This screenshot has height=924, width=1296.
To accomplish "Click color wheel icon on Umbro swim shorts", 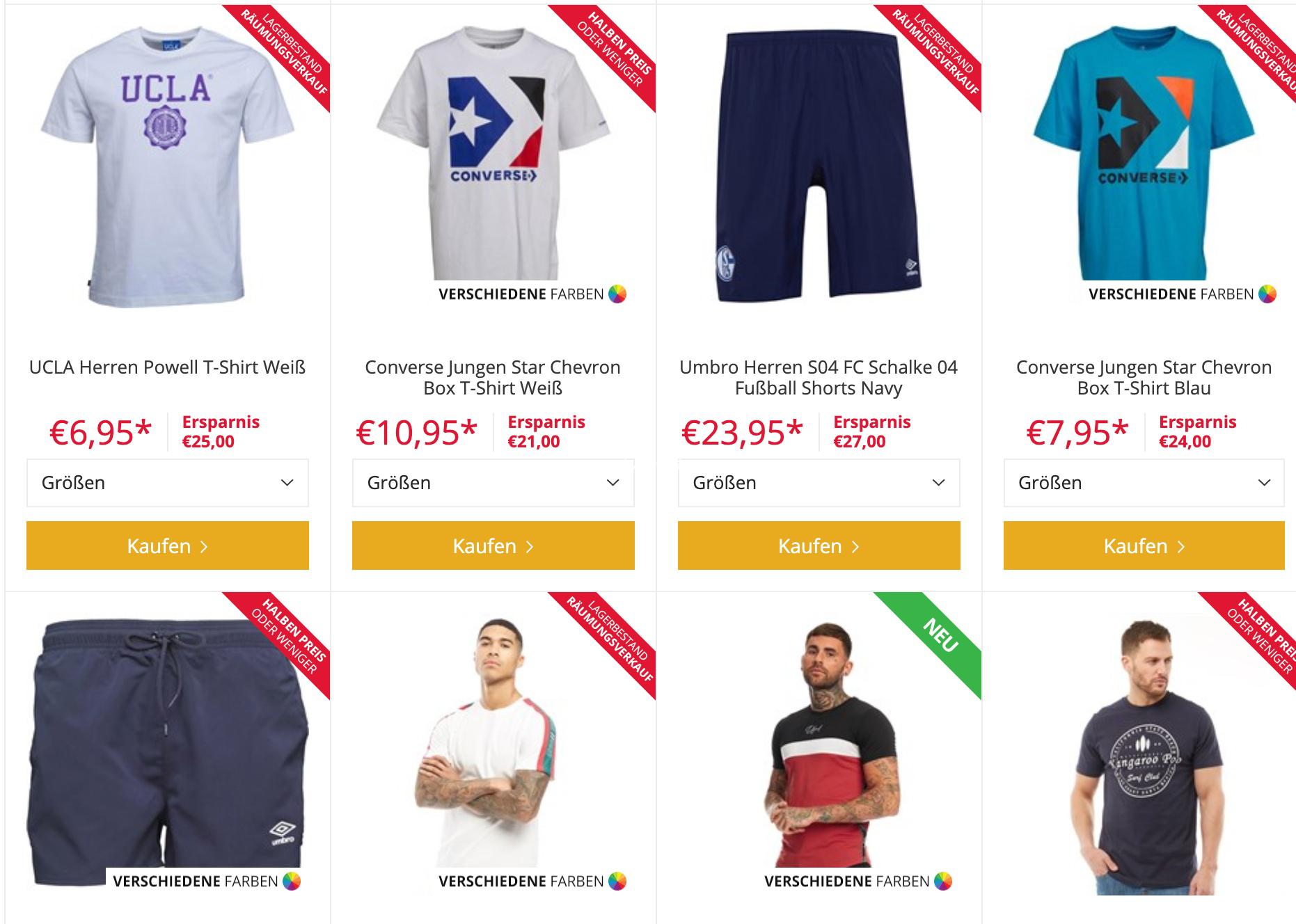I will click(x=292, y=882).
